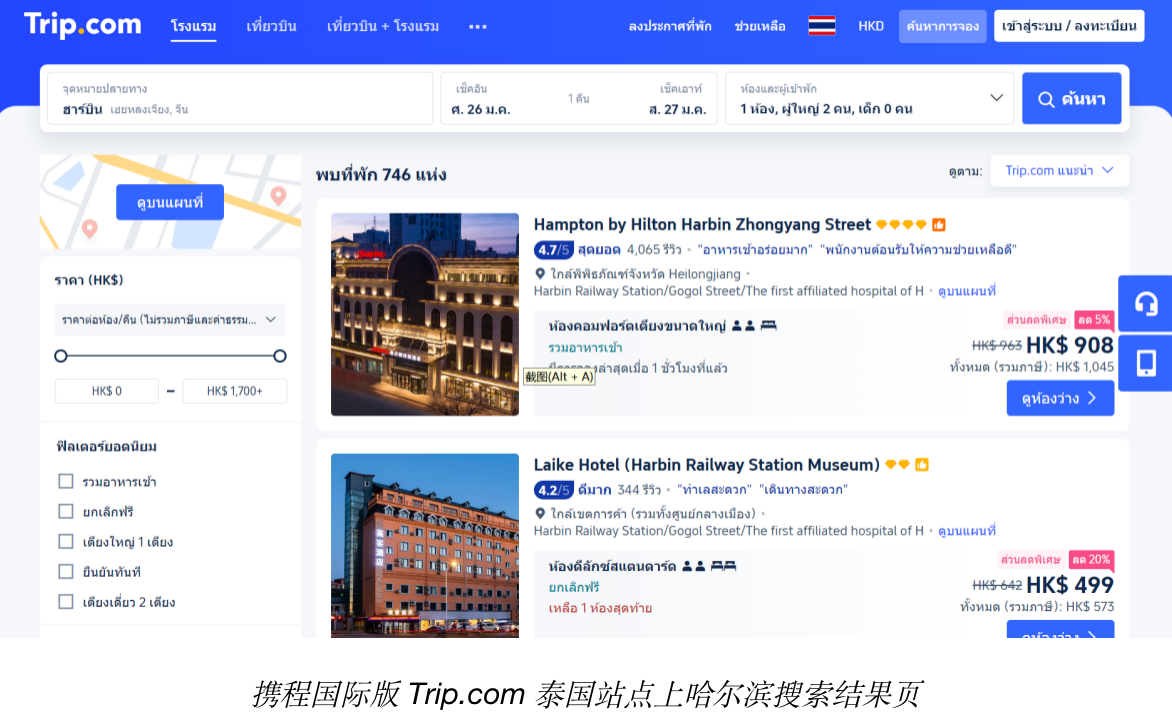Open the Thailand flag language selector
Screen dimensions: 1172x724
coord(821,26)
